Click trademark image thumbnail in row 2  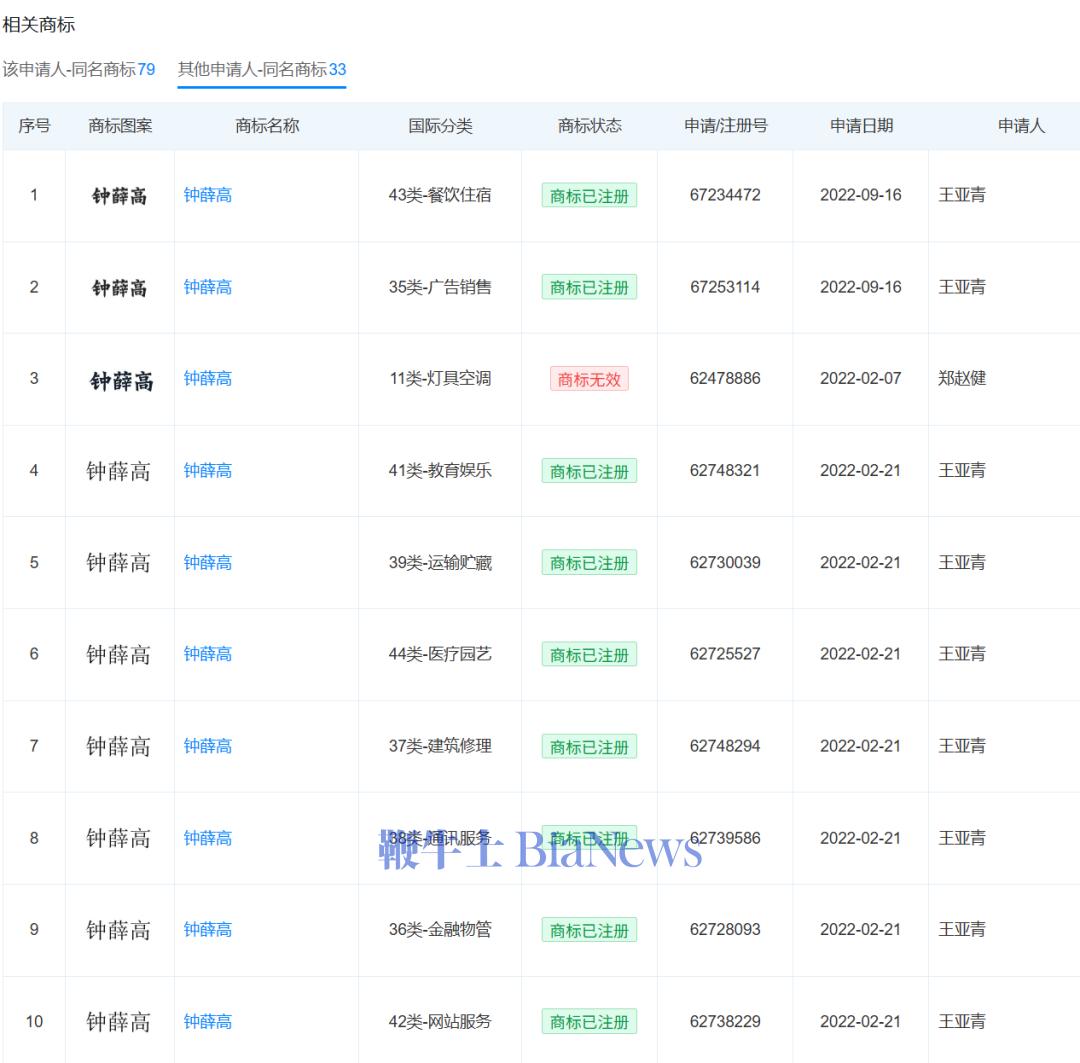[119, 288]
